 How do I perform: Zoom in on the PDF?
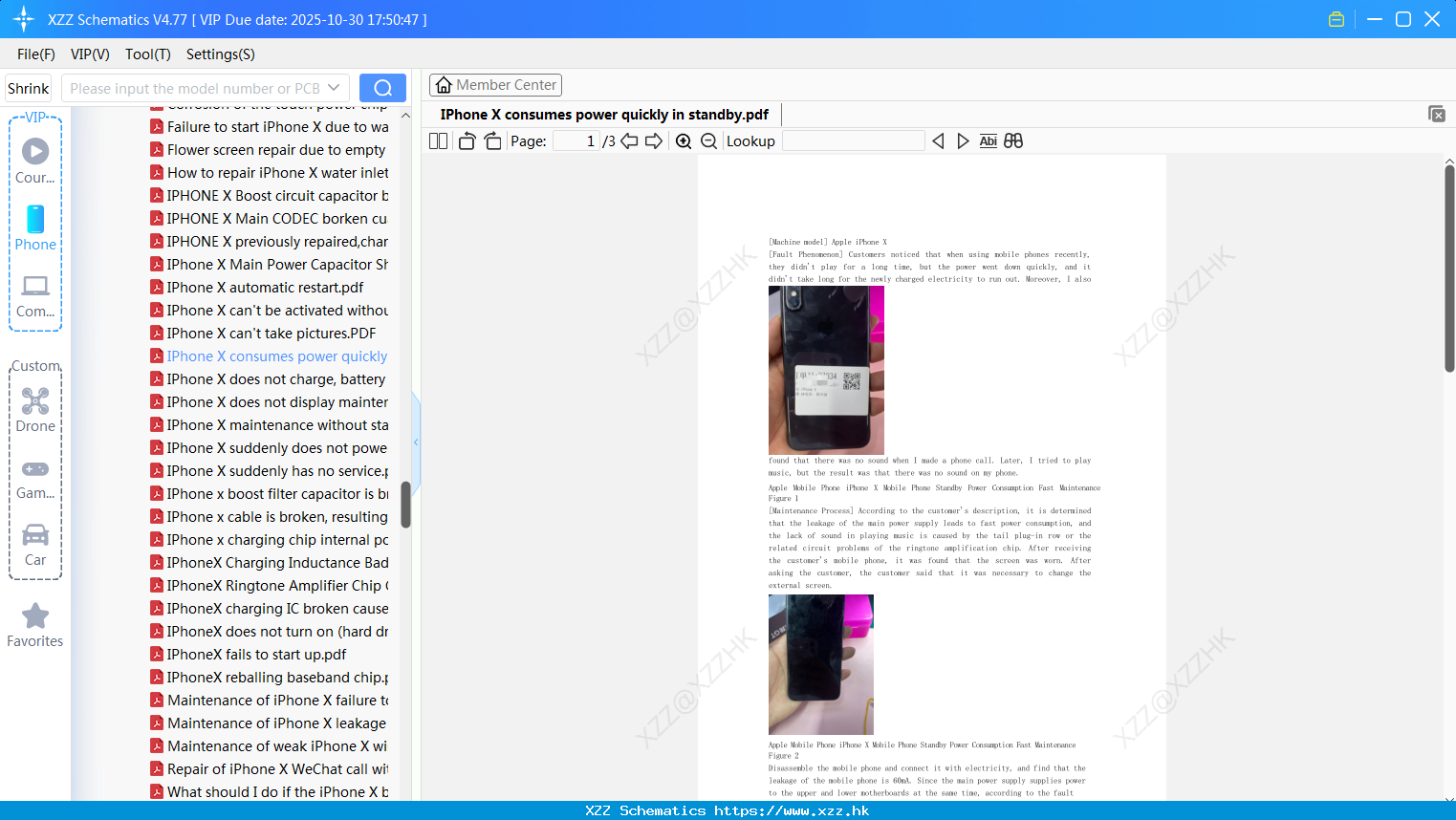(684, 140)
